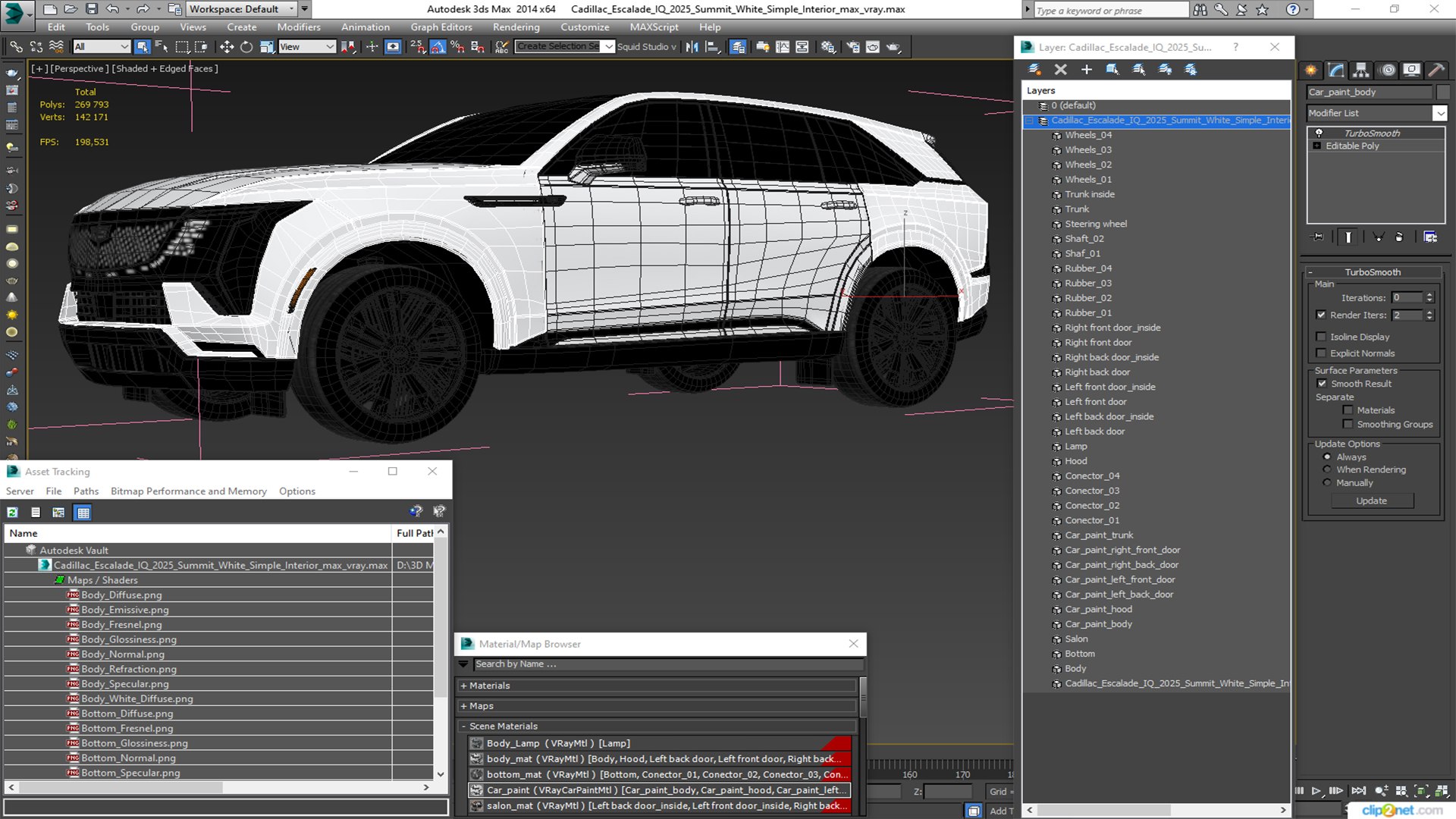Select Body_Diffuse.png in Asset Tracking
The image size is (1456, 819).
coord(121,595)
